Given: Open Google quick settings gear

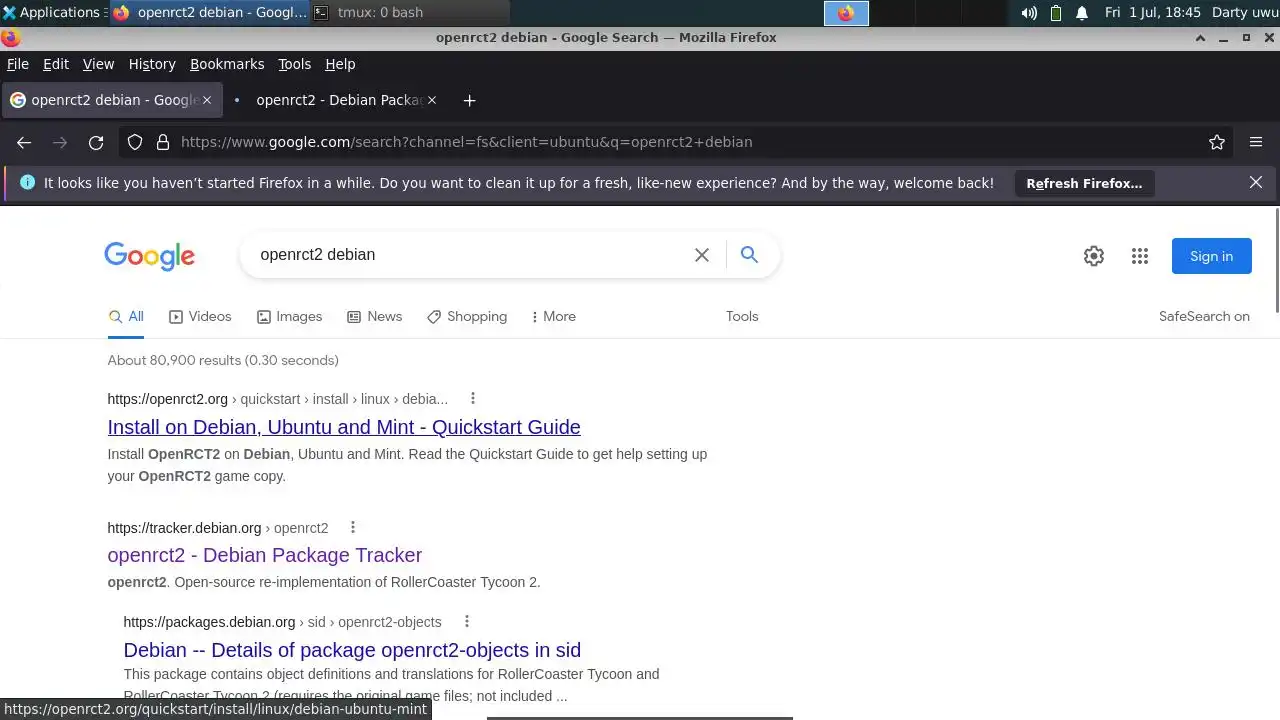Looking at the screenshot, I should 1094,256.
